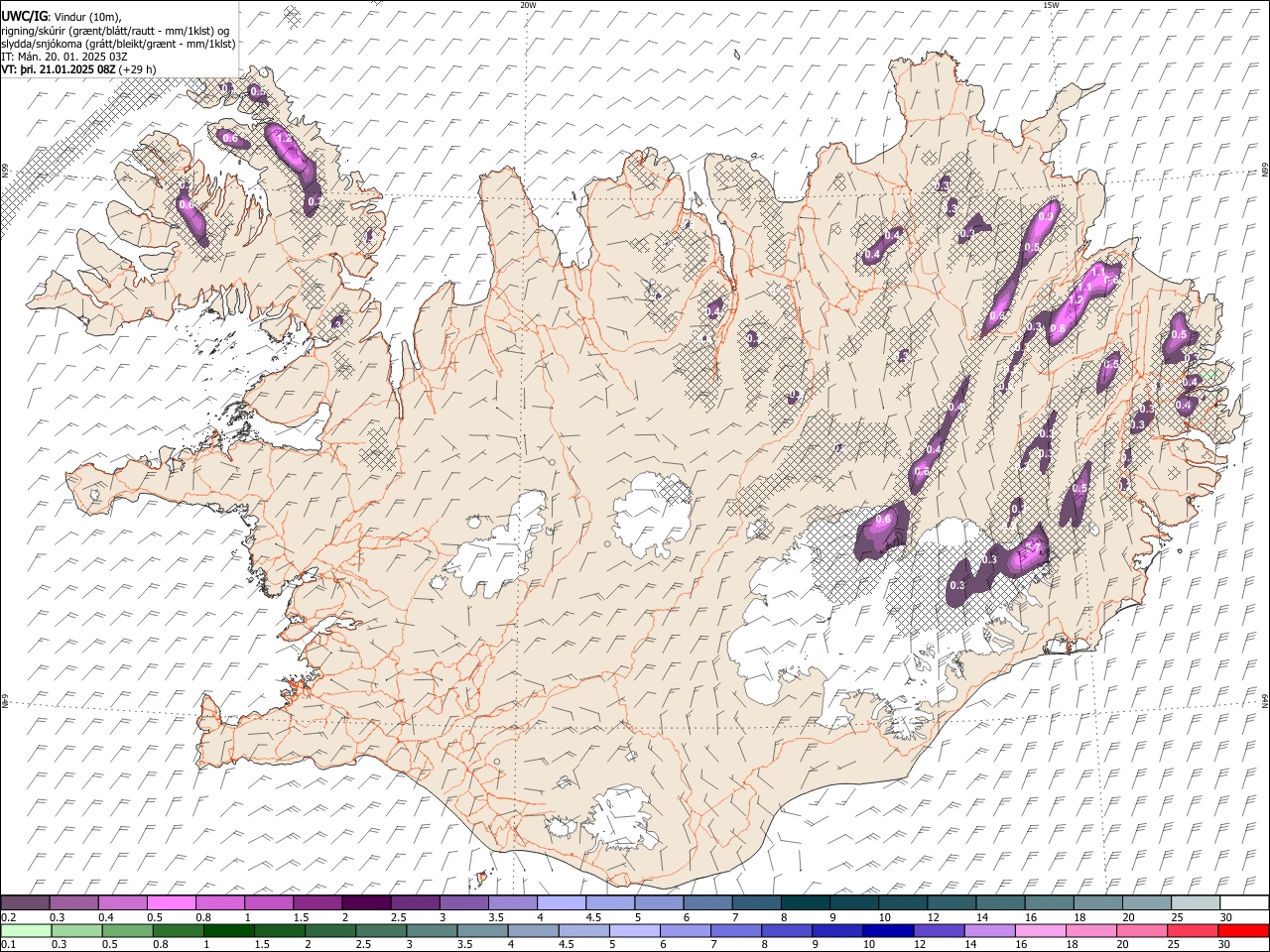
Task: Click the white swatch after 30 in upper legend
Action: 1245,902
